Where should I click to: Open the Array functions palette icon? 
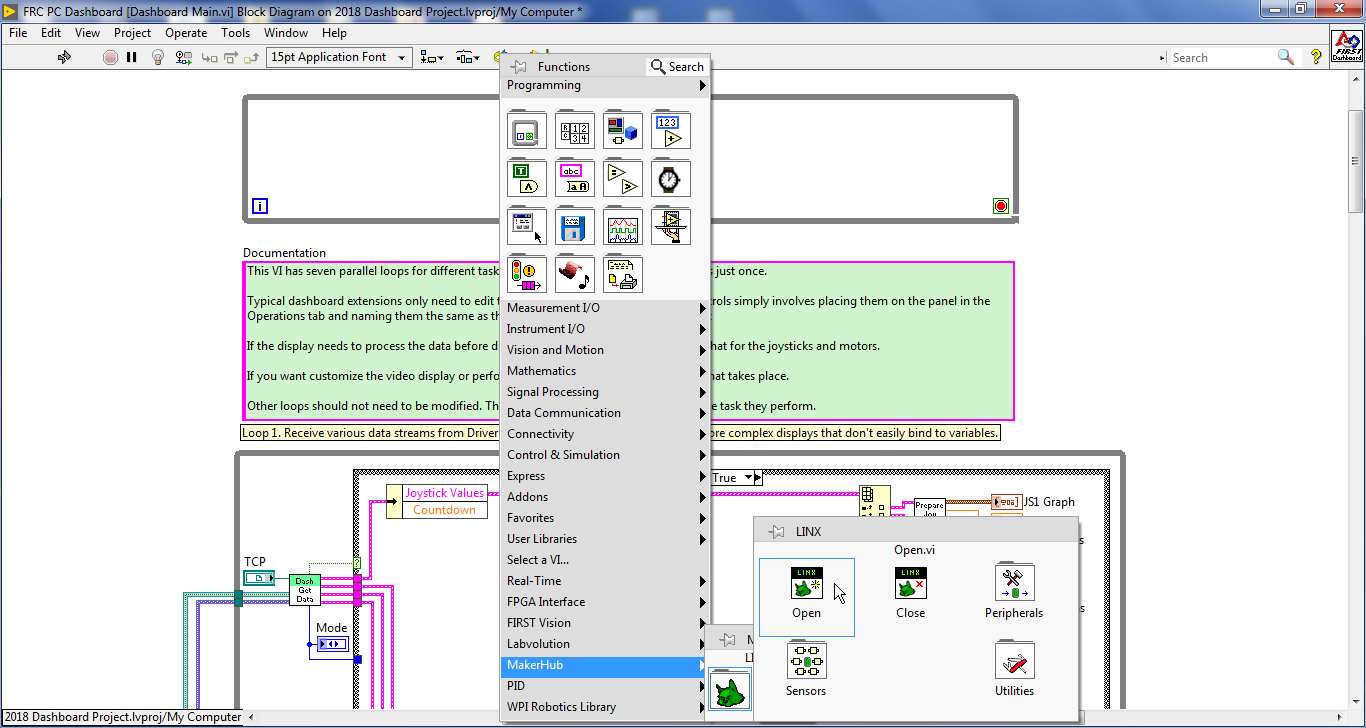[x=574, y=131]
